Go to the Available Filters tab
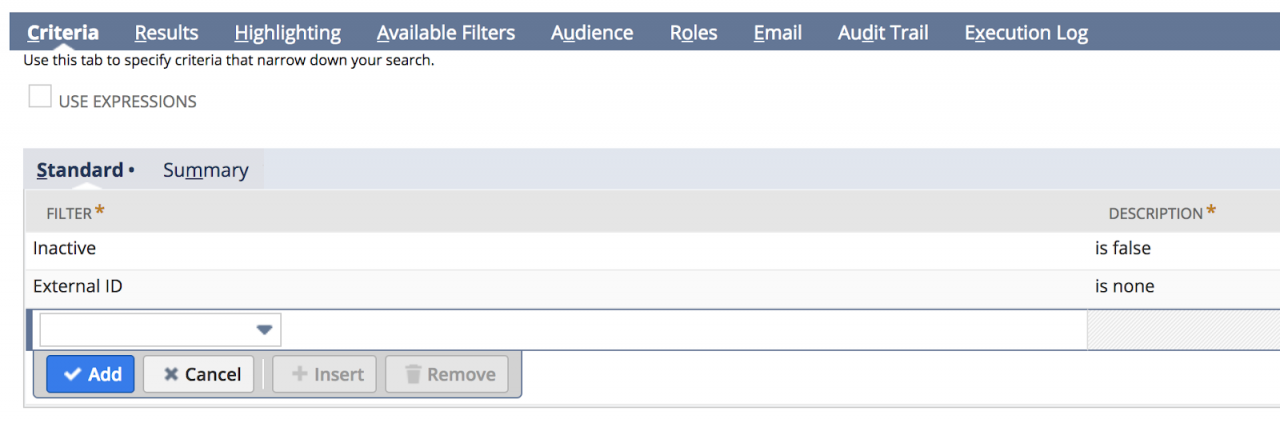This screenshot has height=423, width=1280. pyautogui.click(x=446, y=33)
